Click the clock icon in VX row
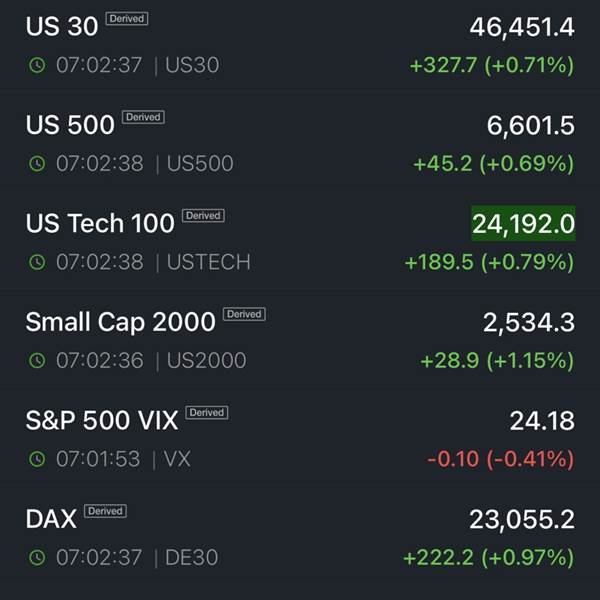This screenshot has width=600, height=600. (x=37, y=459)
